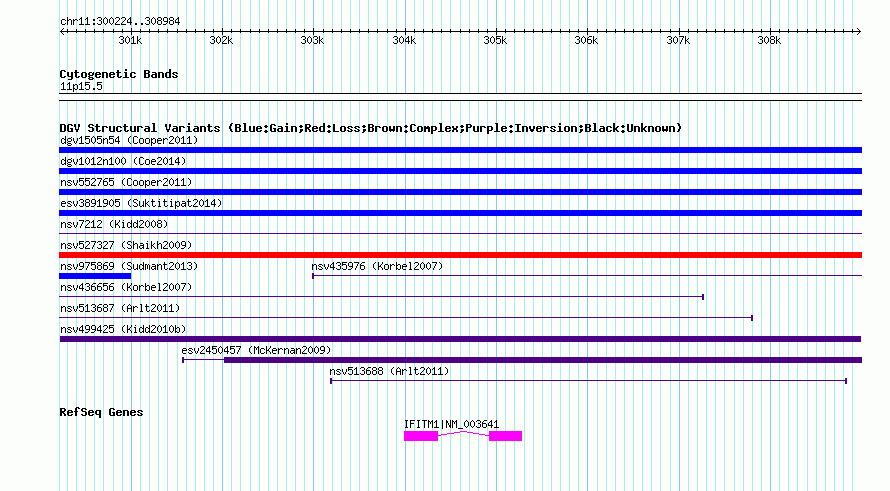The height and width of the screenshot is (491, 890).
Task: Click the 308k ruler tick label
Action: [769, 41]
